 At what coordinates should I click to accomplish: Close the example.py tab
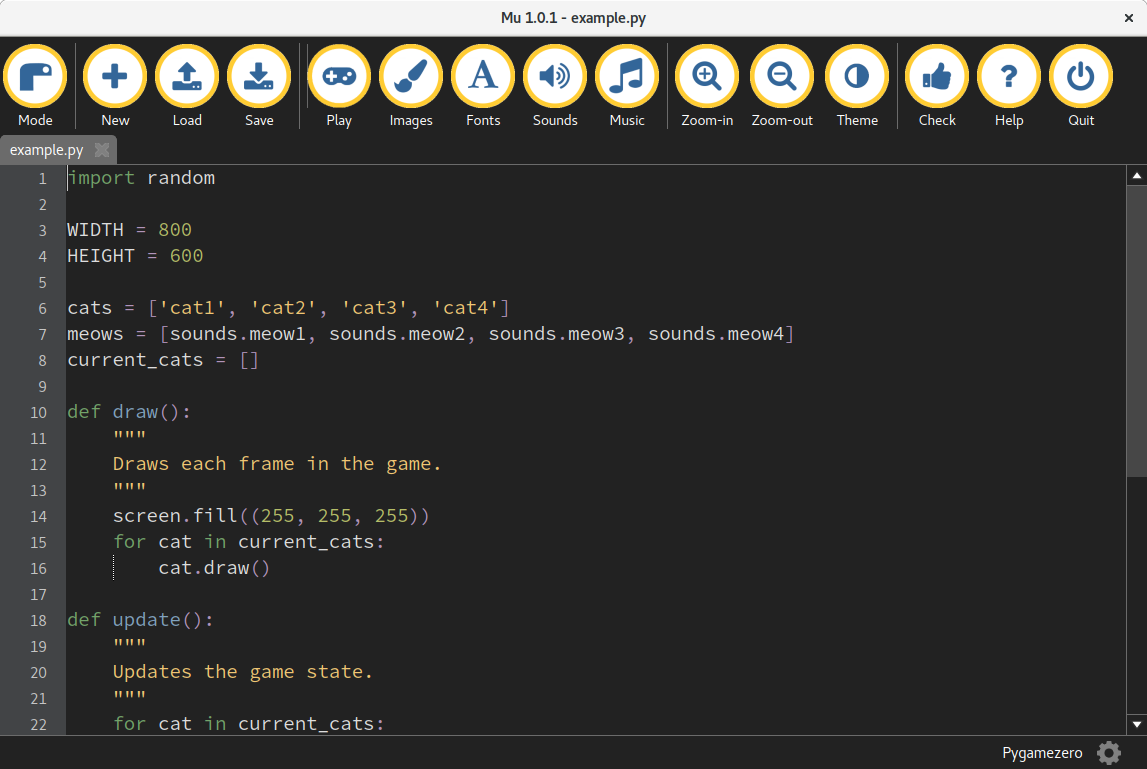point(102,150)
